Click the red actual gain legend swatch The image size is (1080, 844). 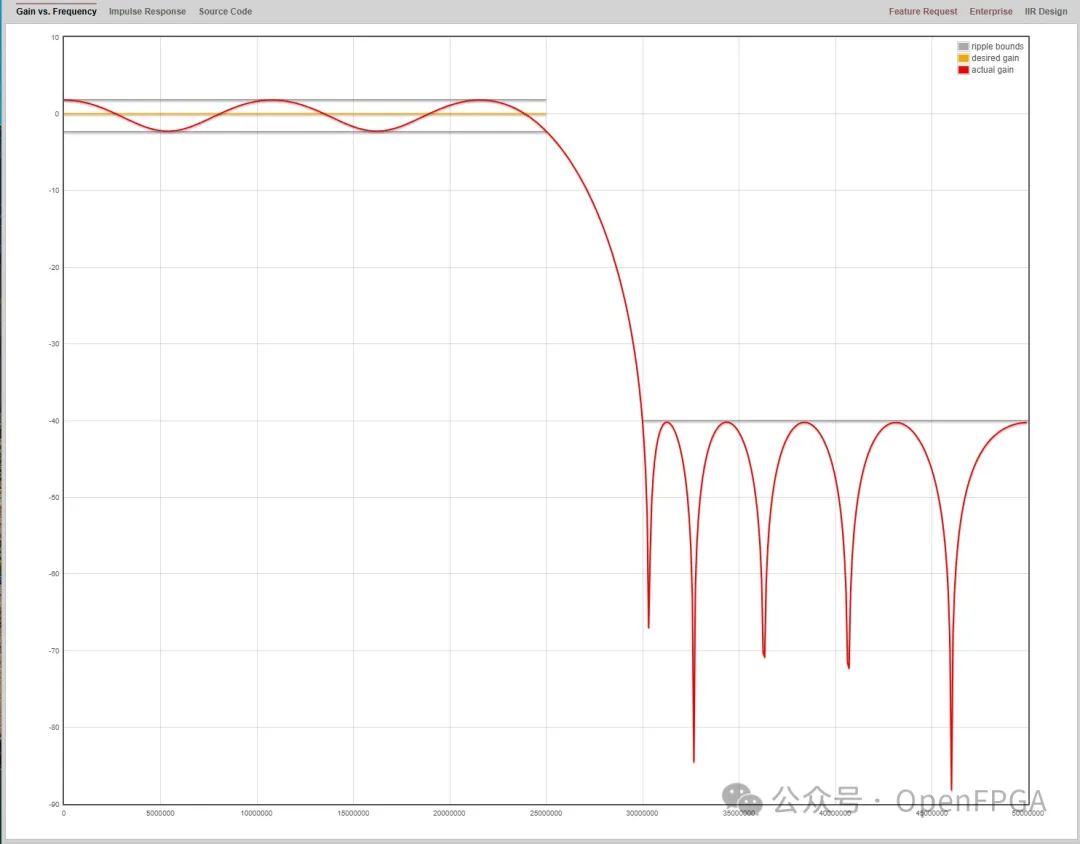(963, 70)
